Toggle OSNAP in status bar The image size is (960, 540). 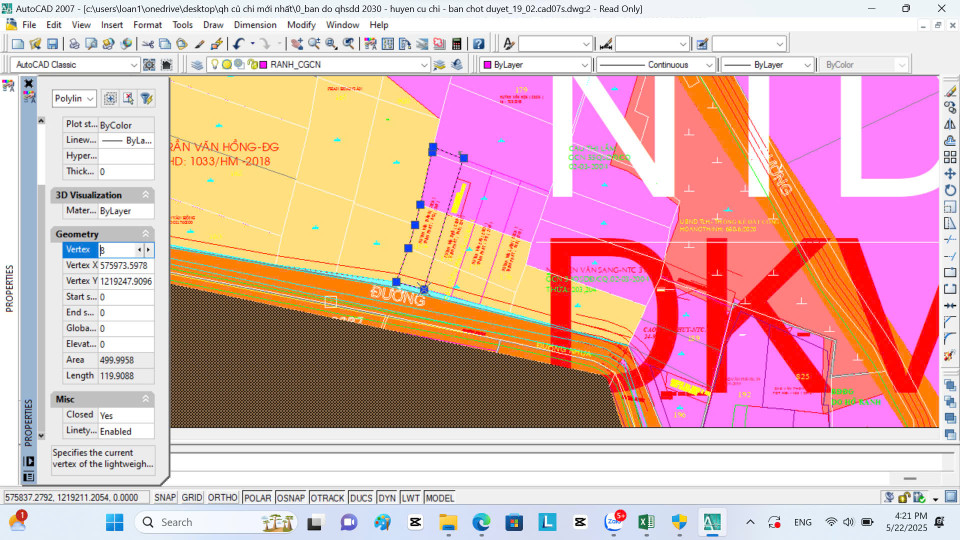point(291,498)
